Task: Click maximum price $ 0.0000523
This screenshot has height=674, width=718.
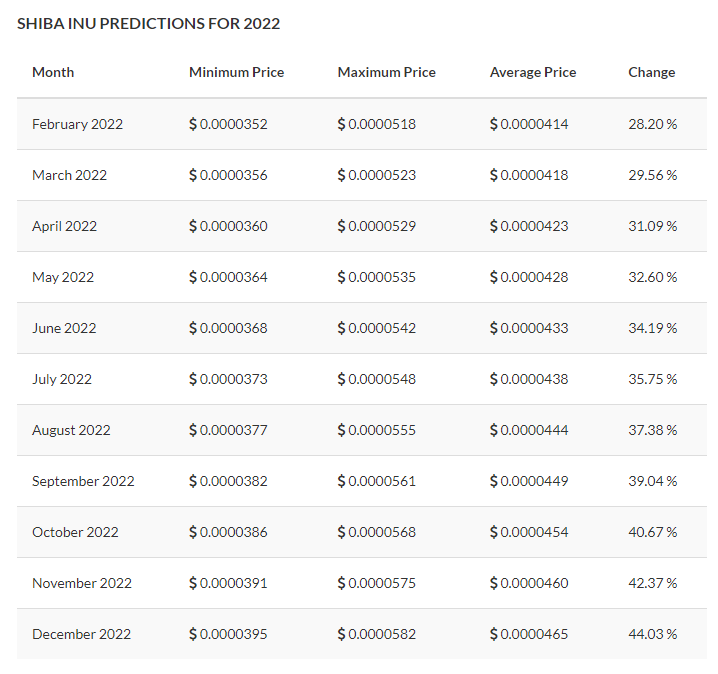Action: point(377,175)
